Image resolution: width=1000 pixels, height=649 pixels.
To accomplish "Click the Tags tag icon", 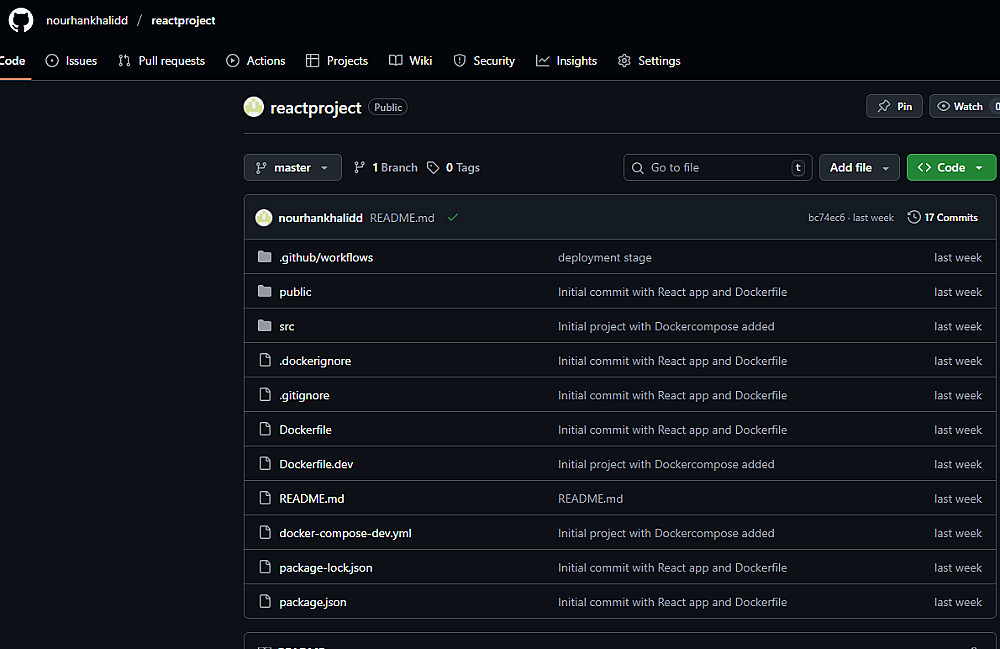I will 433,168.
